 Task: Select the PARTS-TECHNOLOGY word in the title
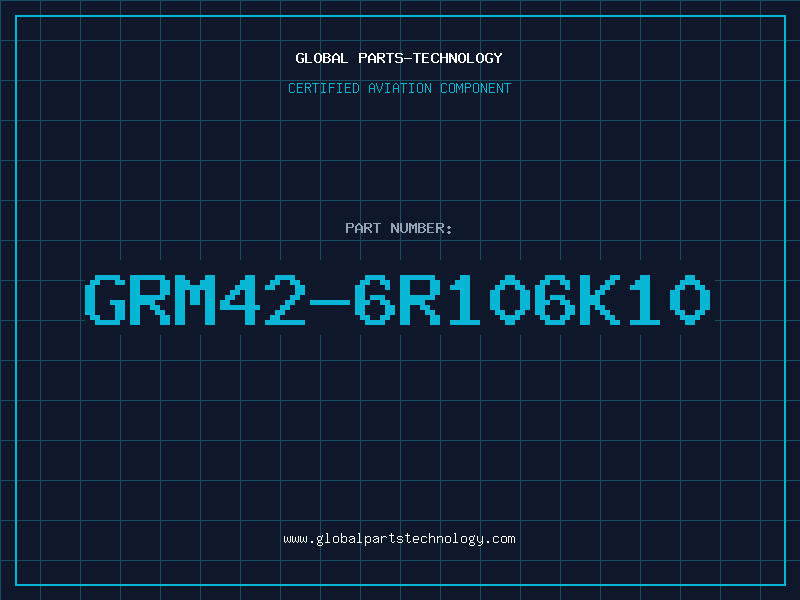point(430,58)
